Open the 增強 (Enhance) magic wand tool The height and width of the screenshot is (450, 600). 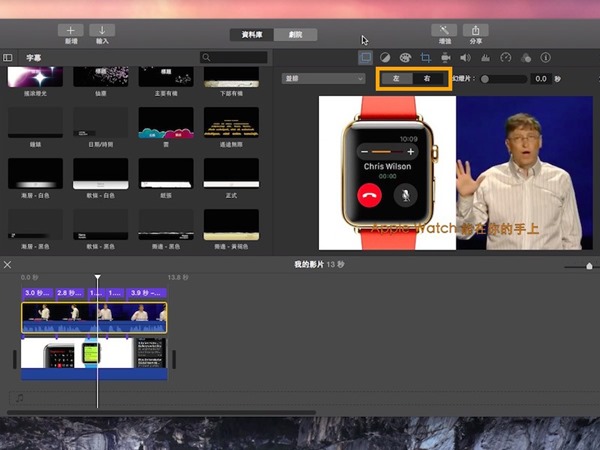tap(443, 31)
